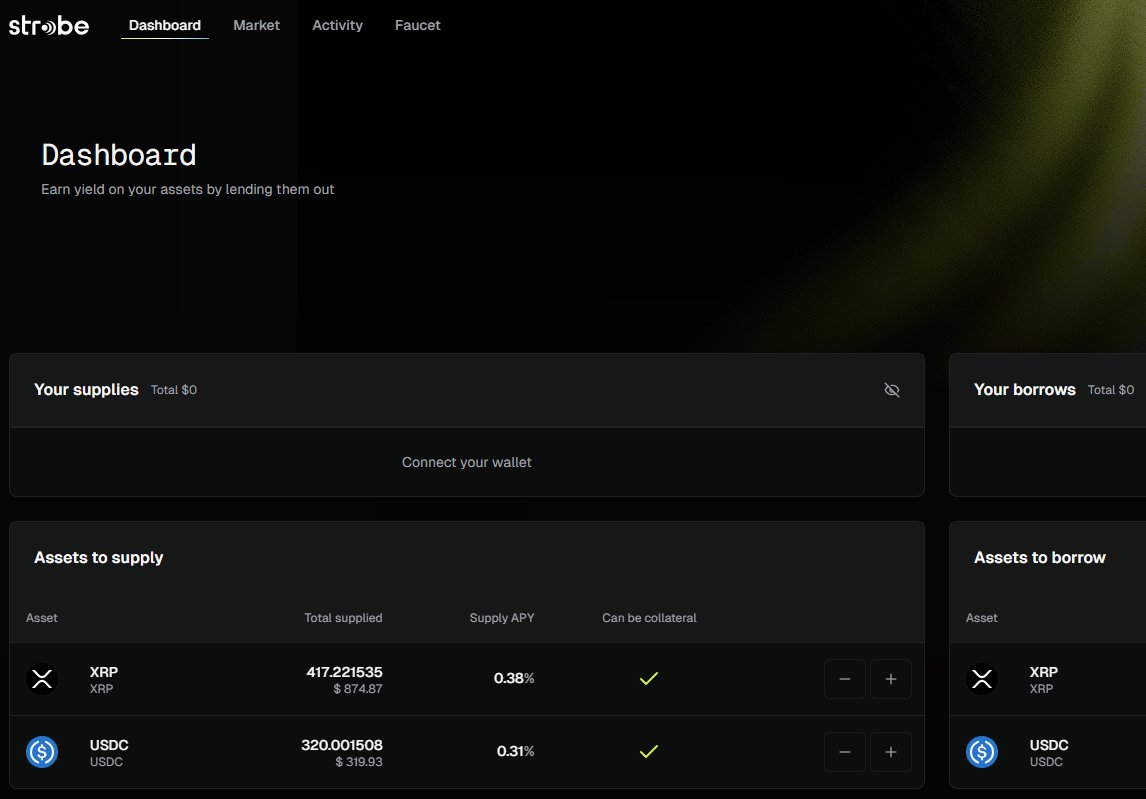The image size is (1146, 799).
Task: Click Total $0 beside Your borrows
Action: tap(1111, 390)
